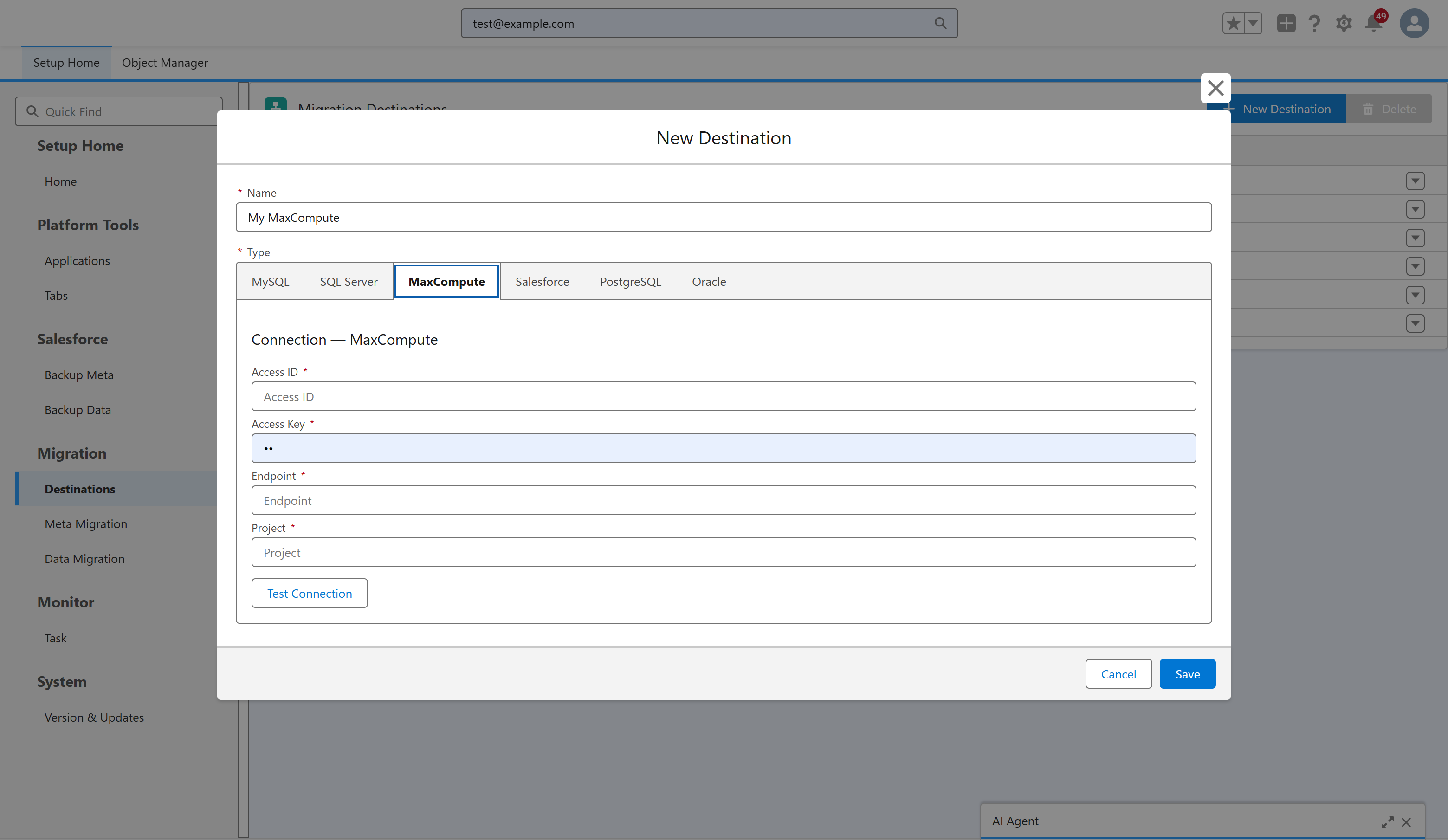Close the New Destination dialog with X

(x=1215, y=89)
